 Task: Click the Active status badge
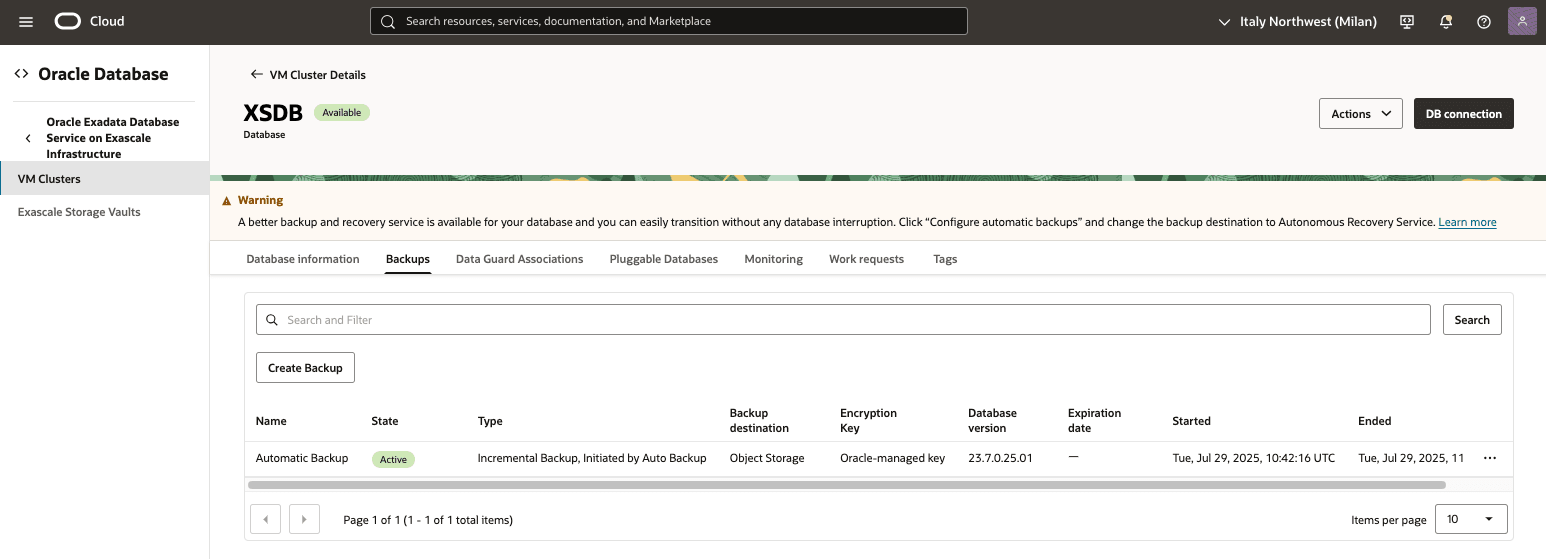(x=393, y=459)
